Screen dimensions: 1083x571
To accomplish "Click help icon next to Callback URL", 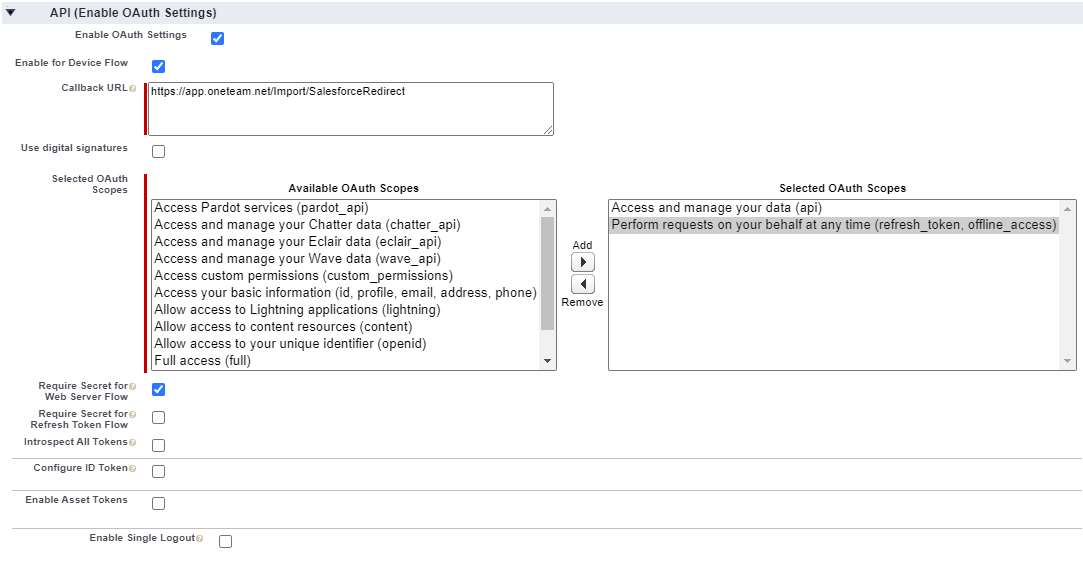I will (133, 88).
